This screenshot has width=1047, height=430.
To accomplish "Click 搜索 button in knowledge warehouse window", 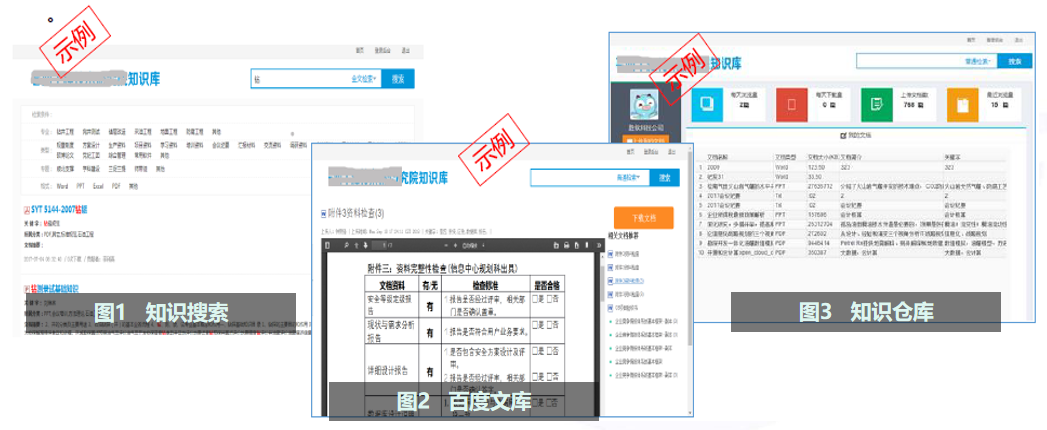I will point(1016,61).
